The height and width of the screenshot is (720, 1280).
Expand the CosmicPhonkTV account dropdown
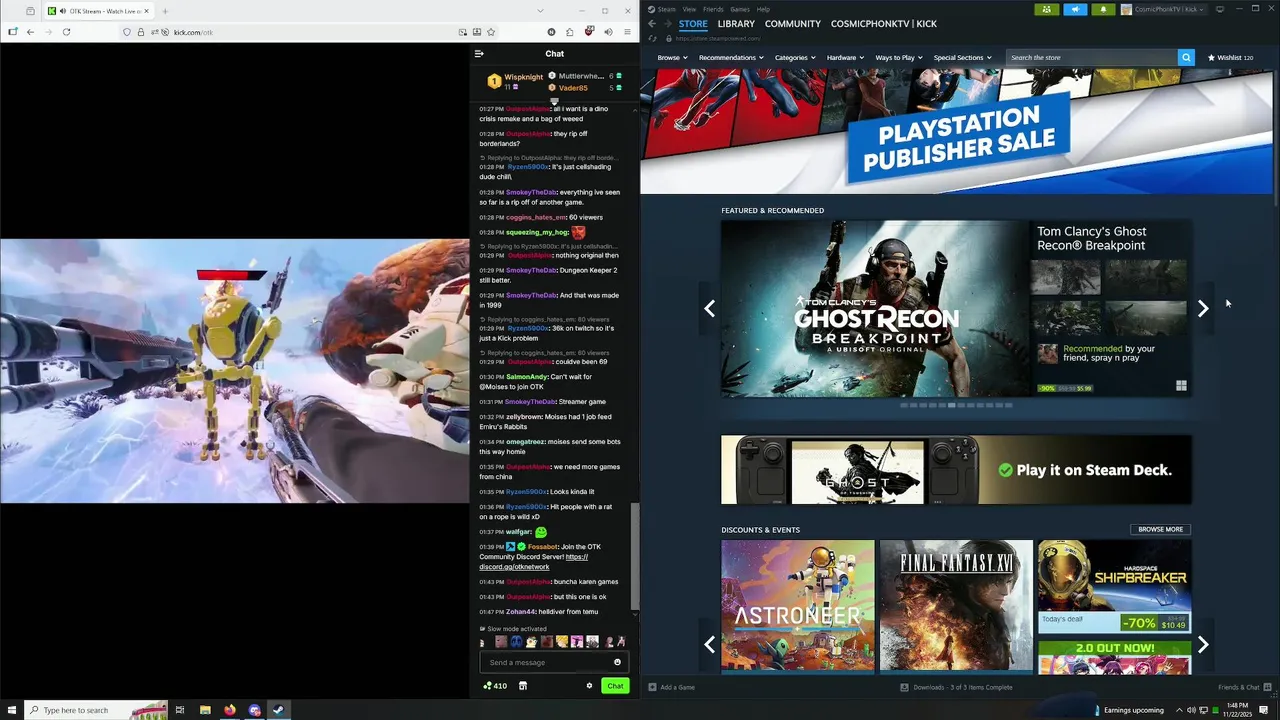coord(1166,9)
